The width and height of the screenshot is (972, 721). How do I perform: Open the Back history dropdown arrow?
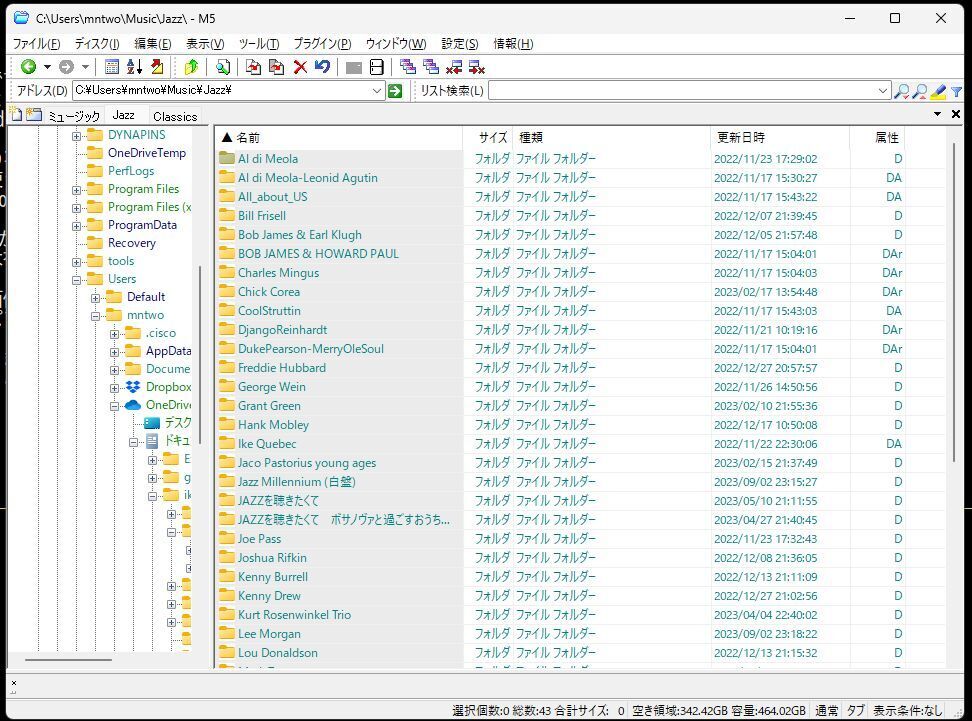point(47,67)
